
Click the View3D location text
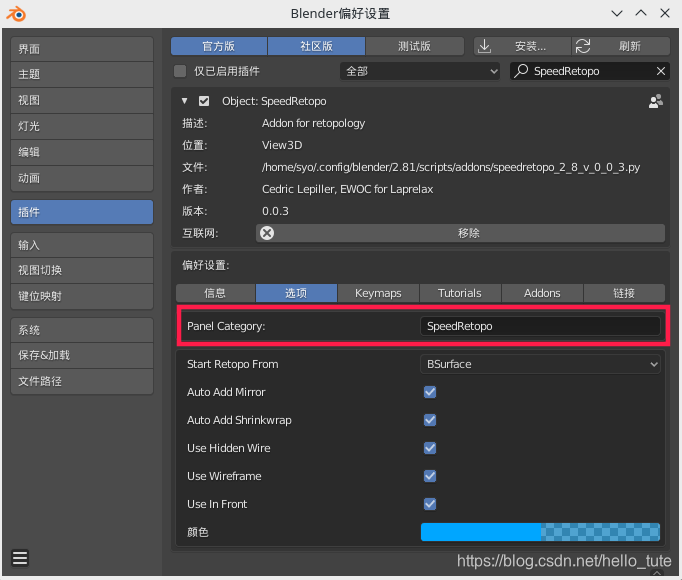point(282,145)
